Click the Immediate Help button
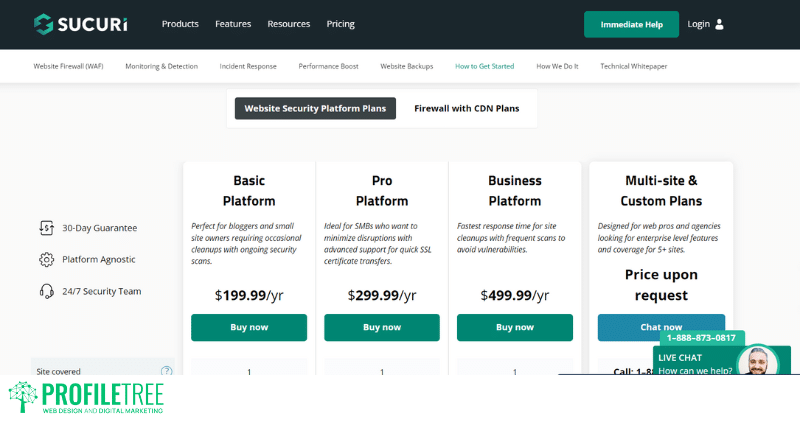 pos(632,24)
